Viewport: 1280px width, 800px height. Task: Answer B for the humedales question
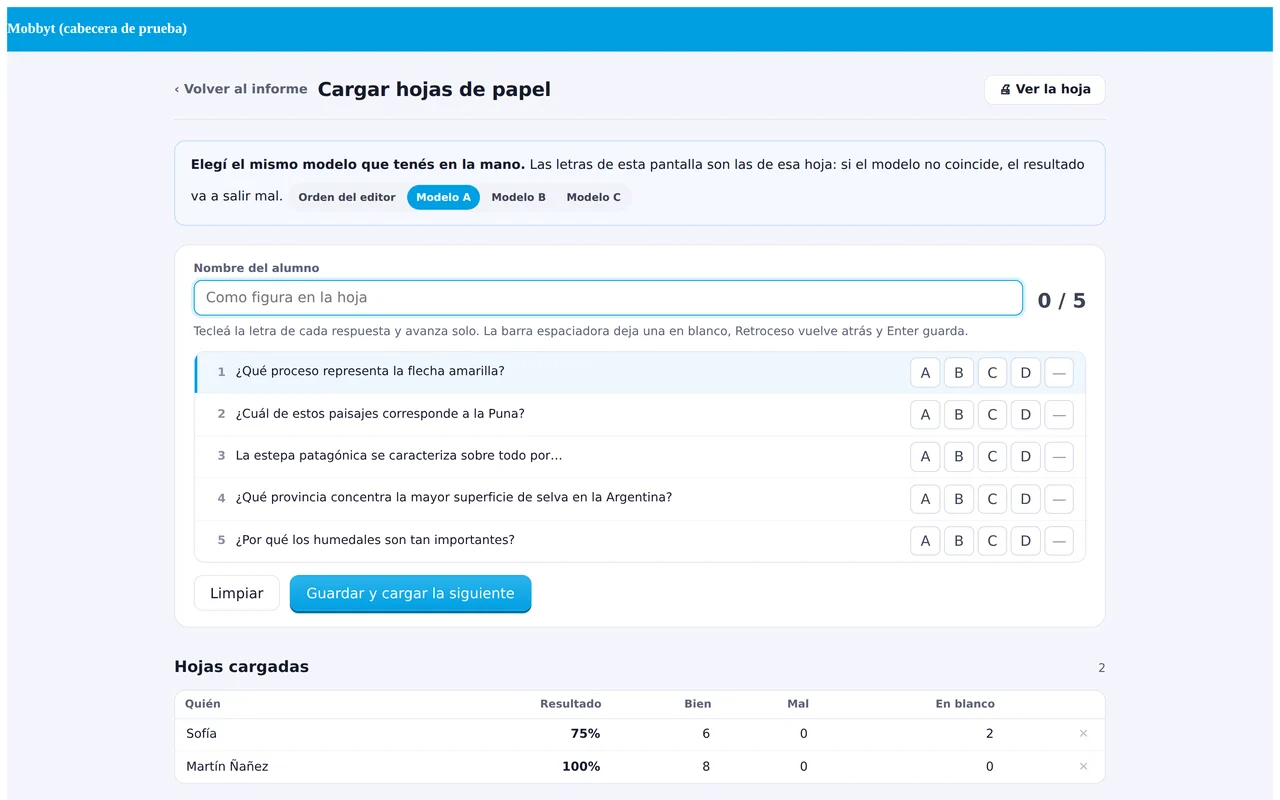coord(958,541)
